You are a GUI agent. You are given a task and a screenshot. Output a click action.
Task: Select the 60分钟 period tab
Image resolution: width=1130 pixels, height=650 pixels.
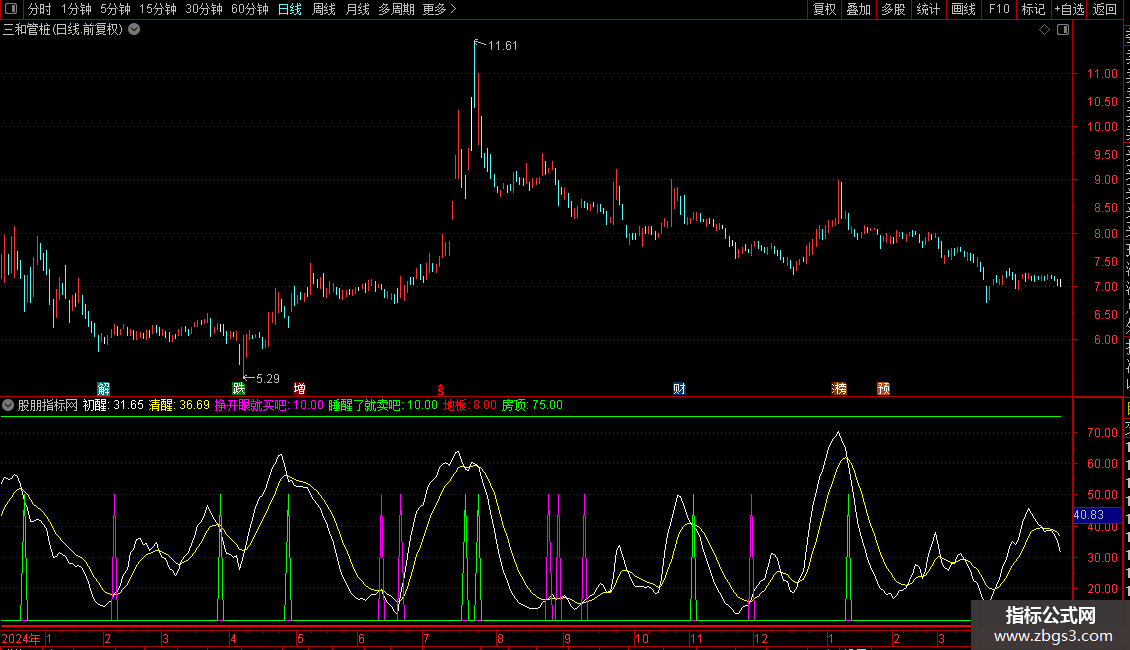click(x=249, y=9)
